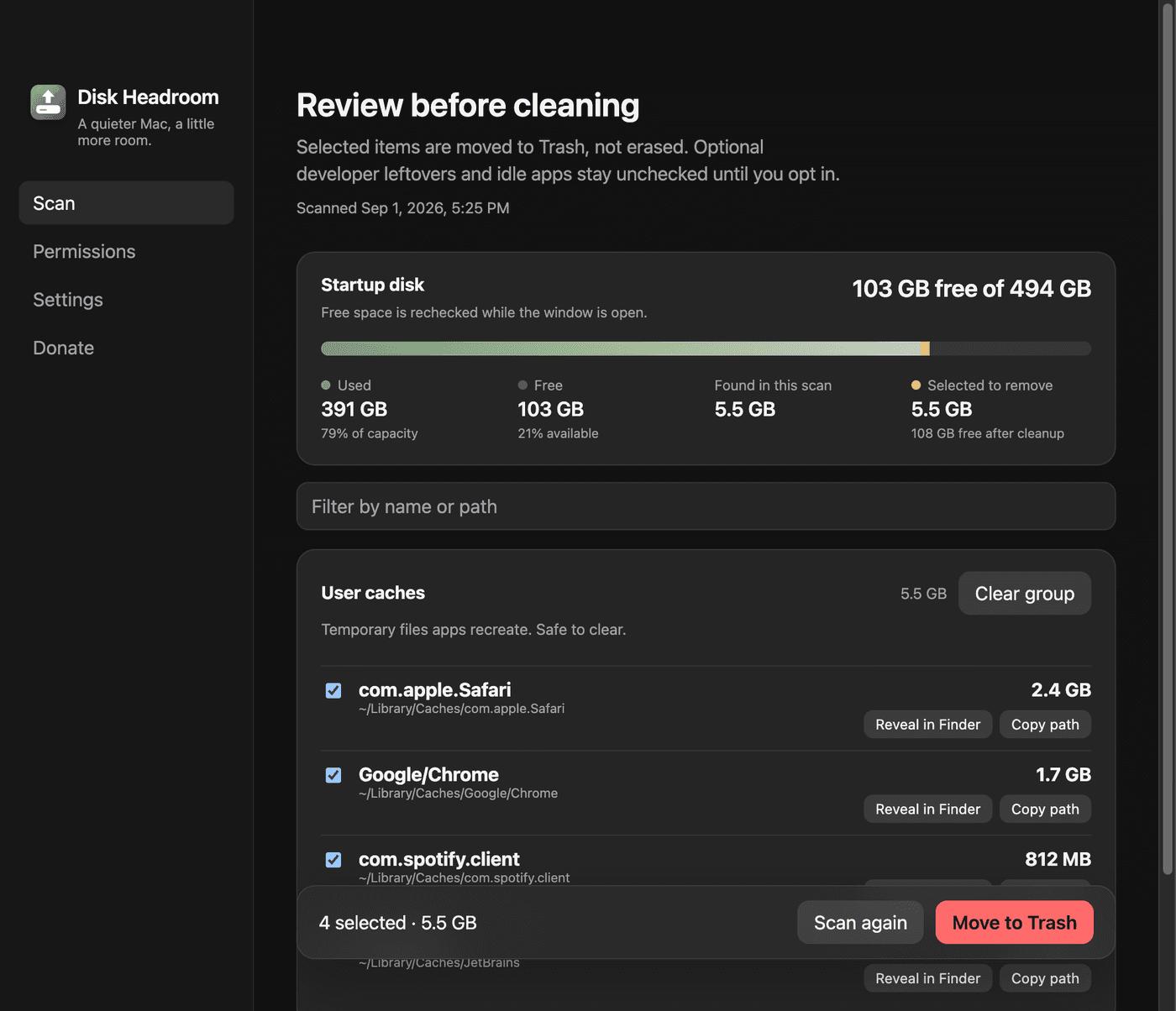Click the '108 GB free after cleanup' text
The width and height of the screenshot is (1176, 1011).
[988, 433]
